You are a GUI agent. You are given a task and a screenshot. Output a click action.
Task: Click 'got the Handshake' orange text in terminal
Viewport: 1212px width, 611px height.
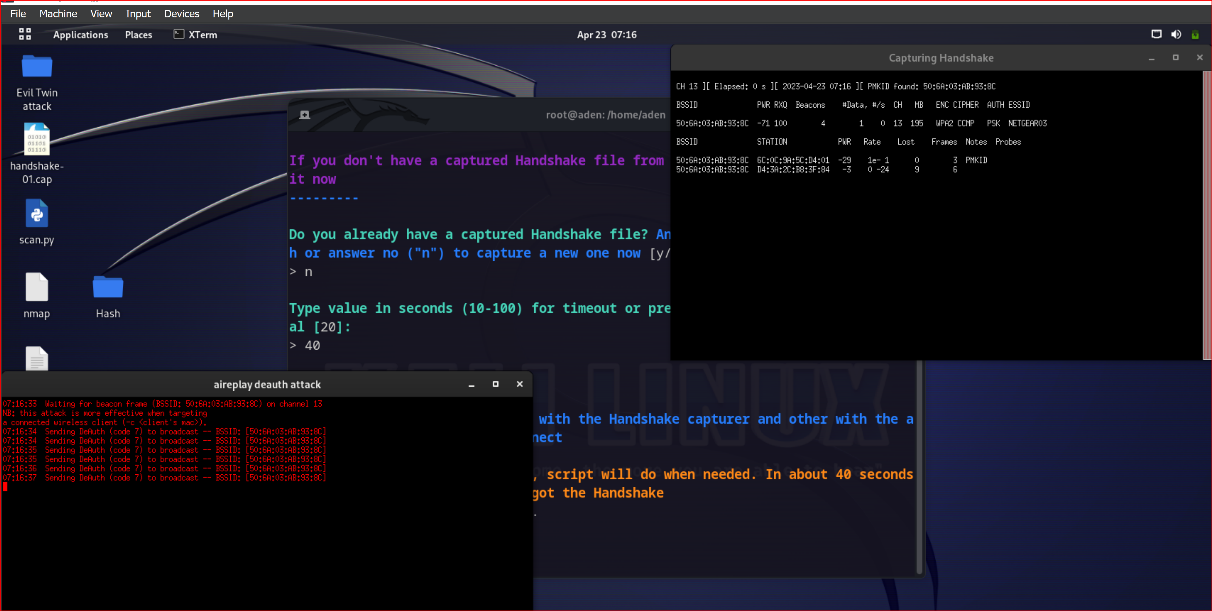coord(597,493)
